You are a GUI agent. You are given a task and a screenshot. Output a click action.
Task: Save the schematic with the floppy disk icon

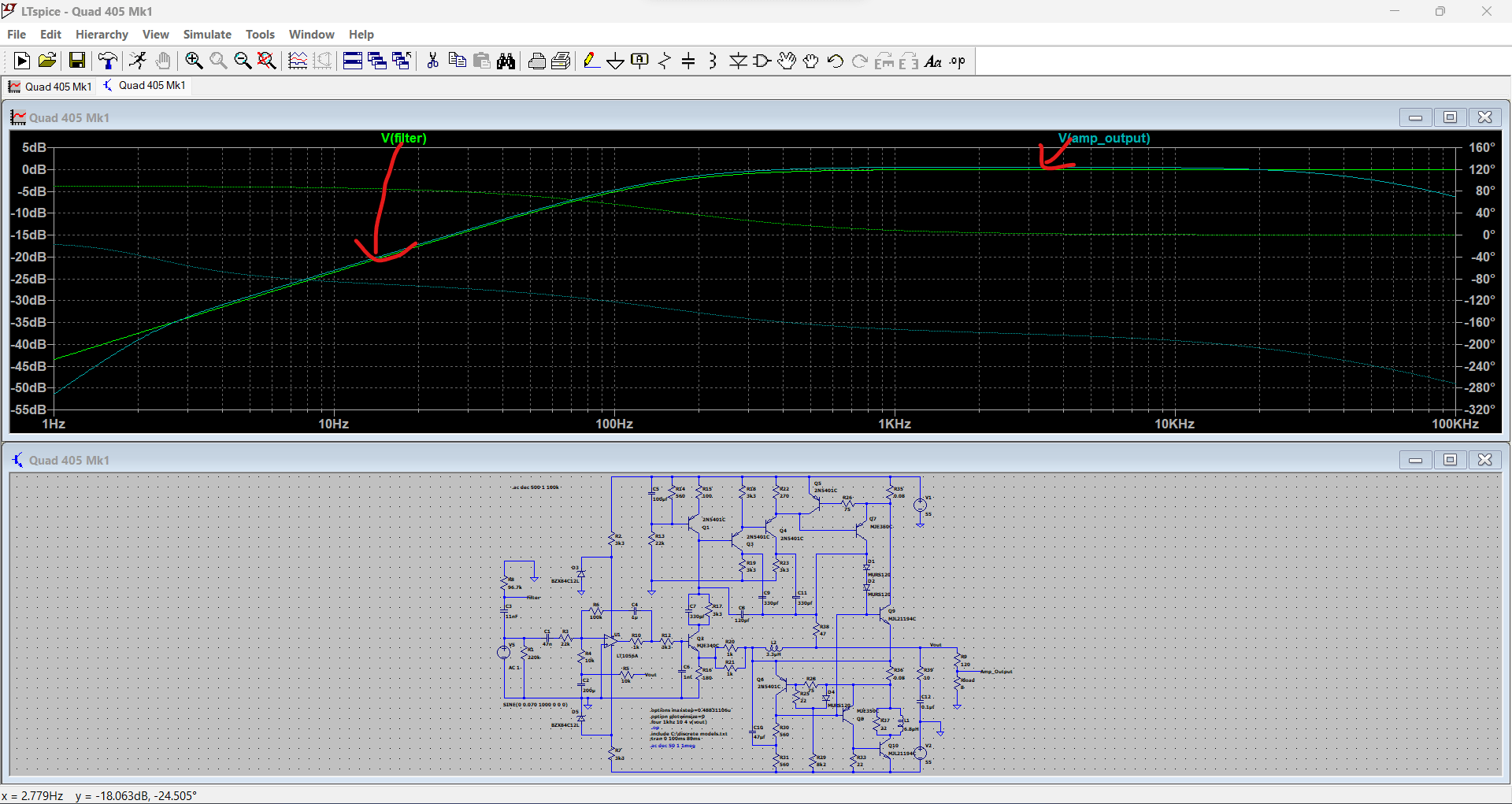tap(76, 61)
